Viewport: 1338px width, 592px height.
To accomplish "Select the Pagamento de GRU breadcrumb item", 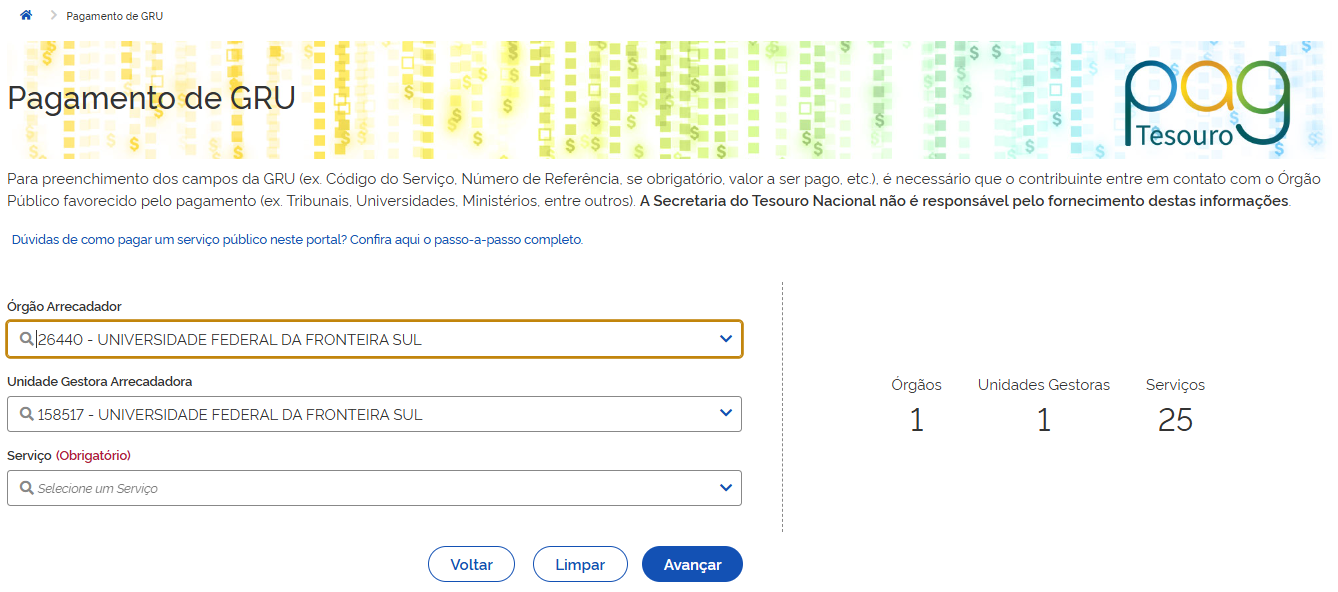I will coord(114,16).
